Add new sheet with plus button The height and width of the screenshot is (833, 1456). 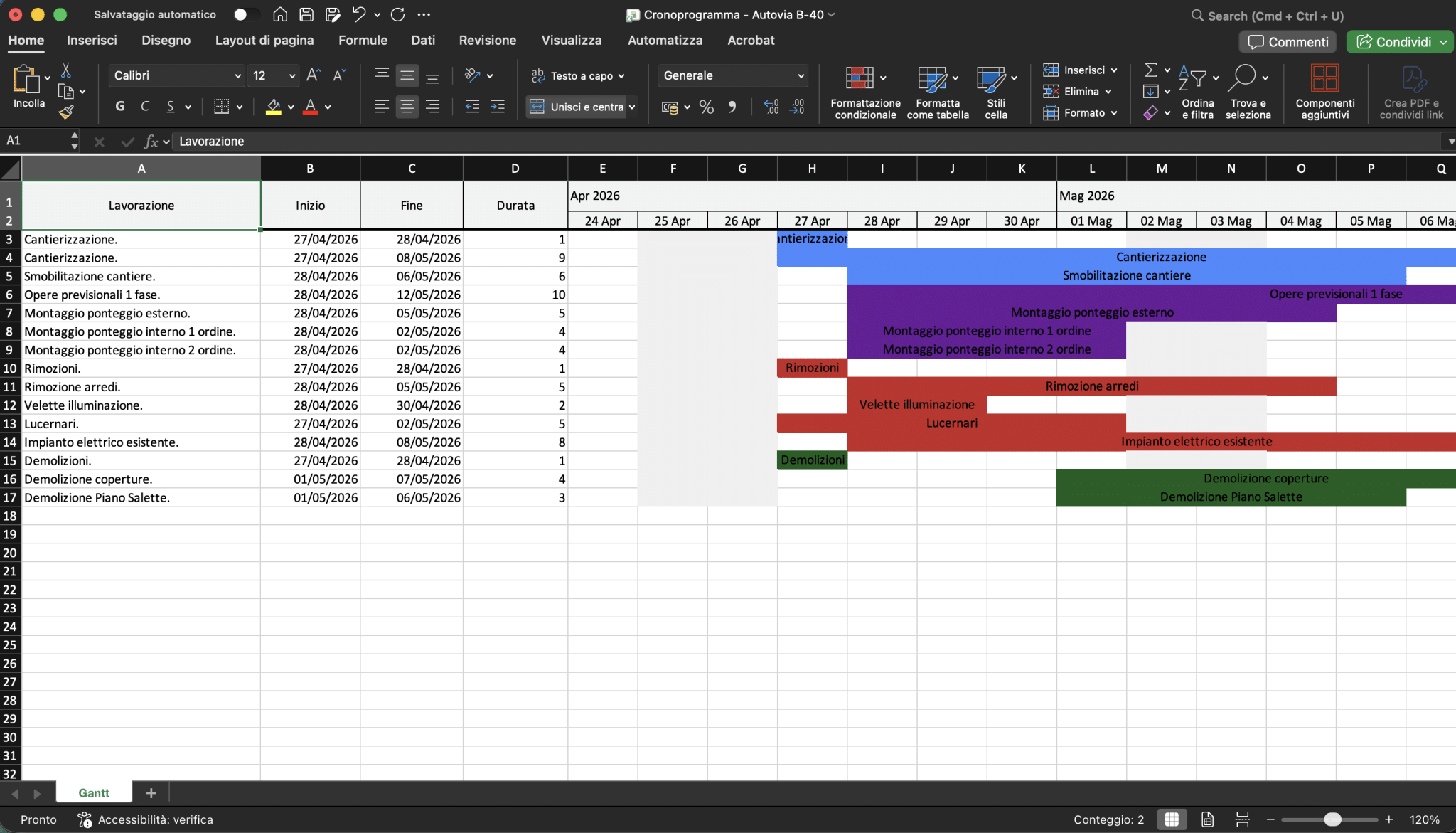(151, 792)
